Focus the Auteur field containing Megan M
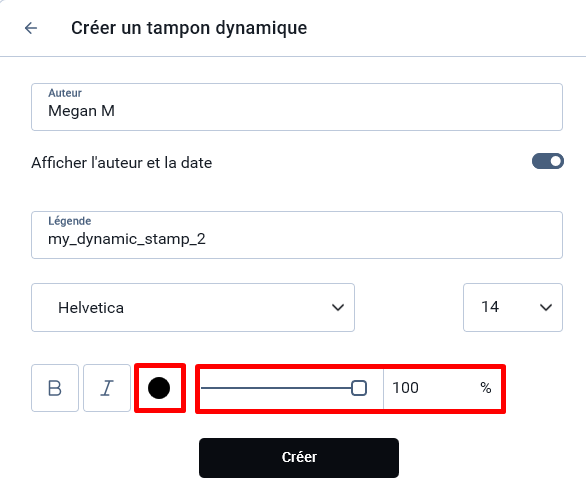586x503 pixels. click(x=297, y=107)
